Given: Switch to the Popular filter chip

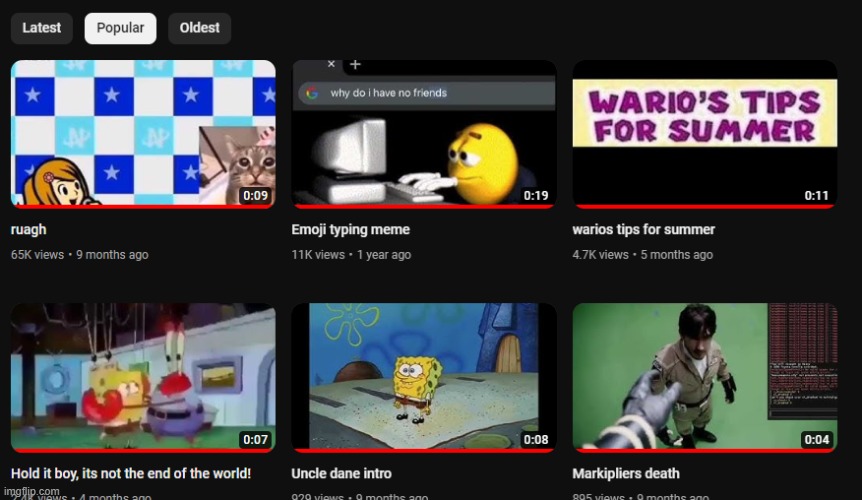Looking at the screenshot, I should click(x=120, y=28).
